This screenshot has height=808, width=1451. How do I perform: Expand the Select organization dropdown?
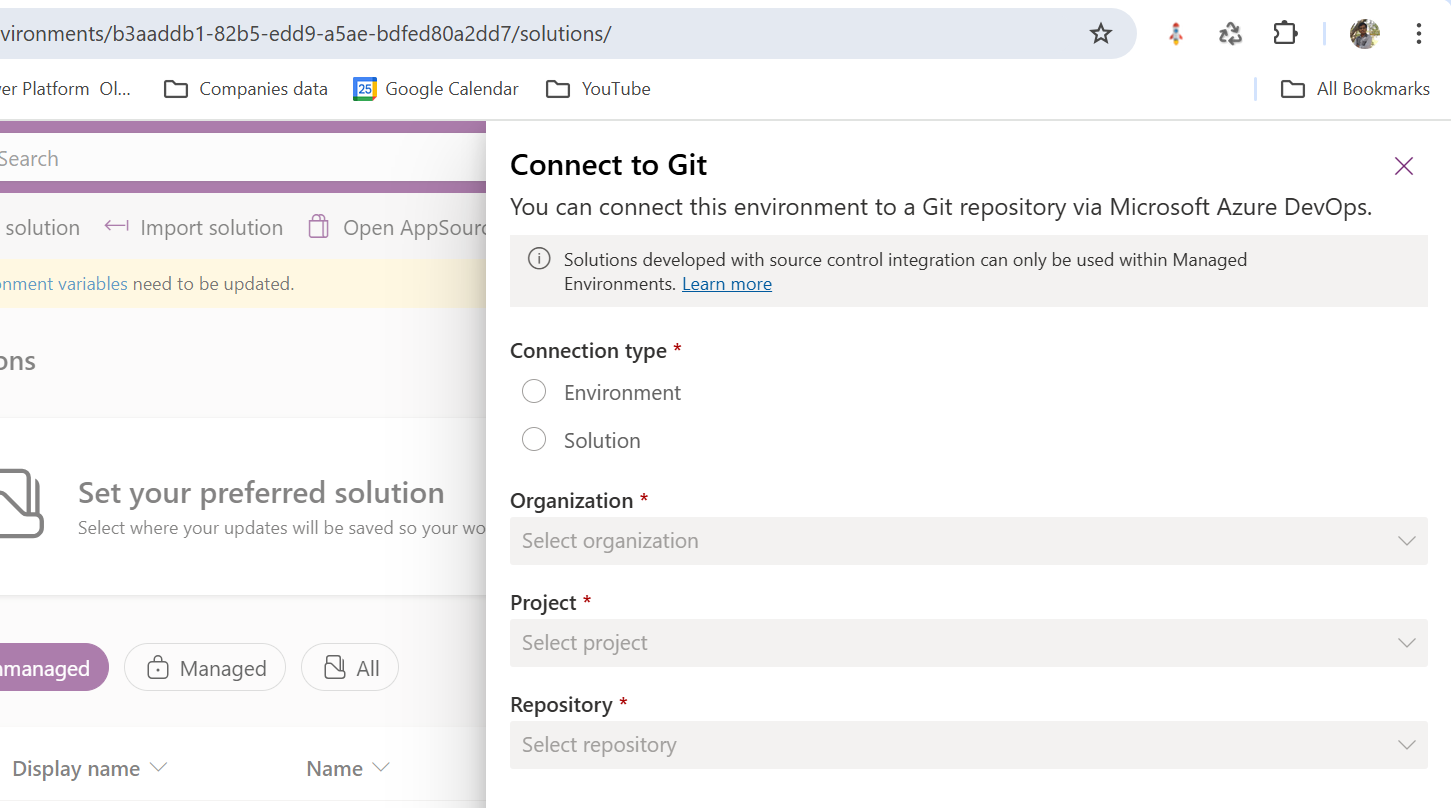pyautogui.click(x=968, y=541)
